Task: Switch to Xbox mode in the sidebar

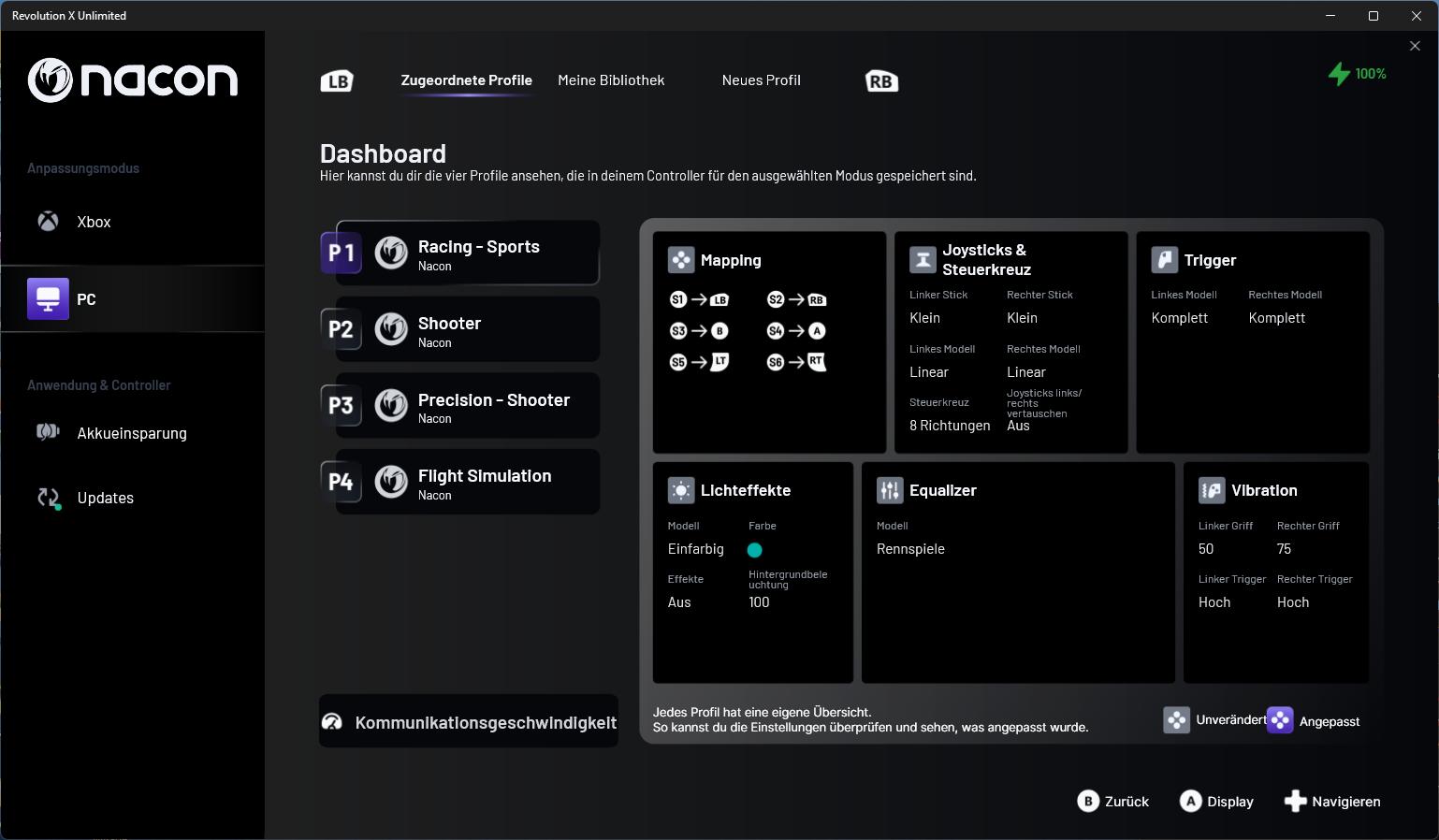Action: tap(94, 223)
